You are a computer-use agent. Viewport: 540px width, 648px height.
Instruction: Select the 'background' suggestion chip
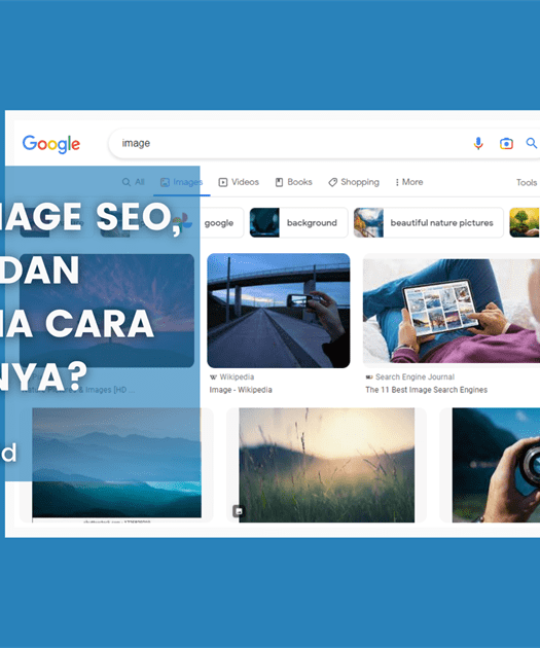(298, 223)
